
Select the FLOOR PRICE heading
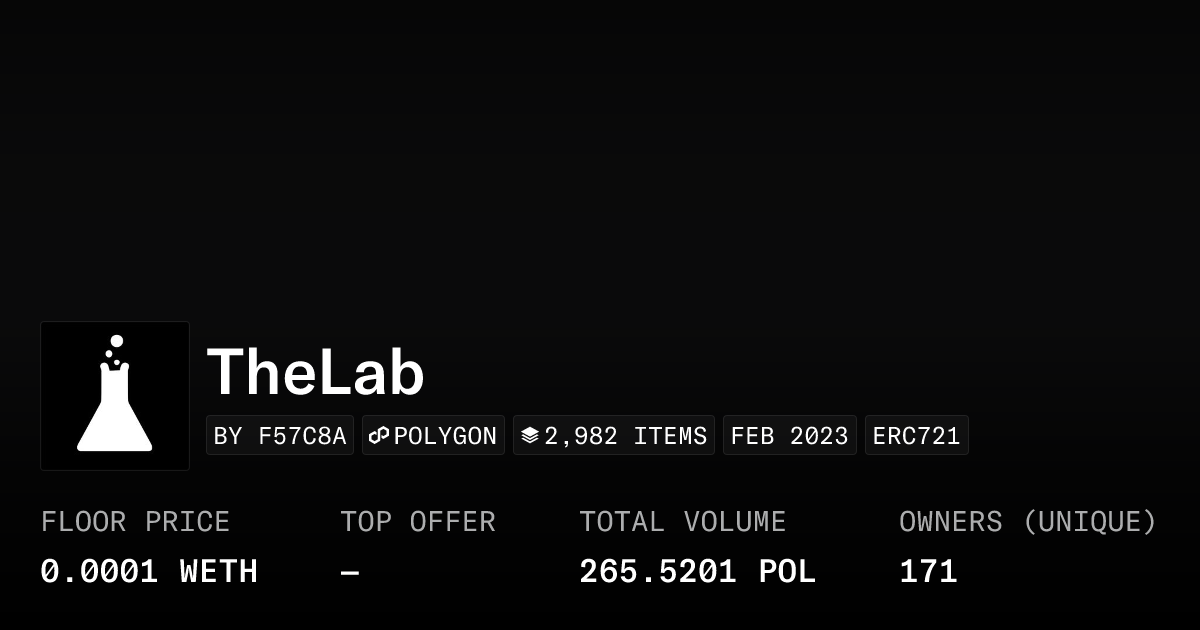tap(135, 522)
